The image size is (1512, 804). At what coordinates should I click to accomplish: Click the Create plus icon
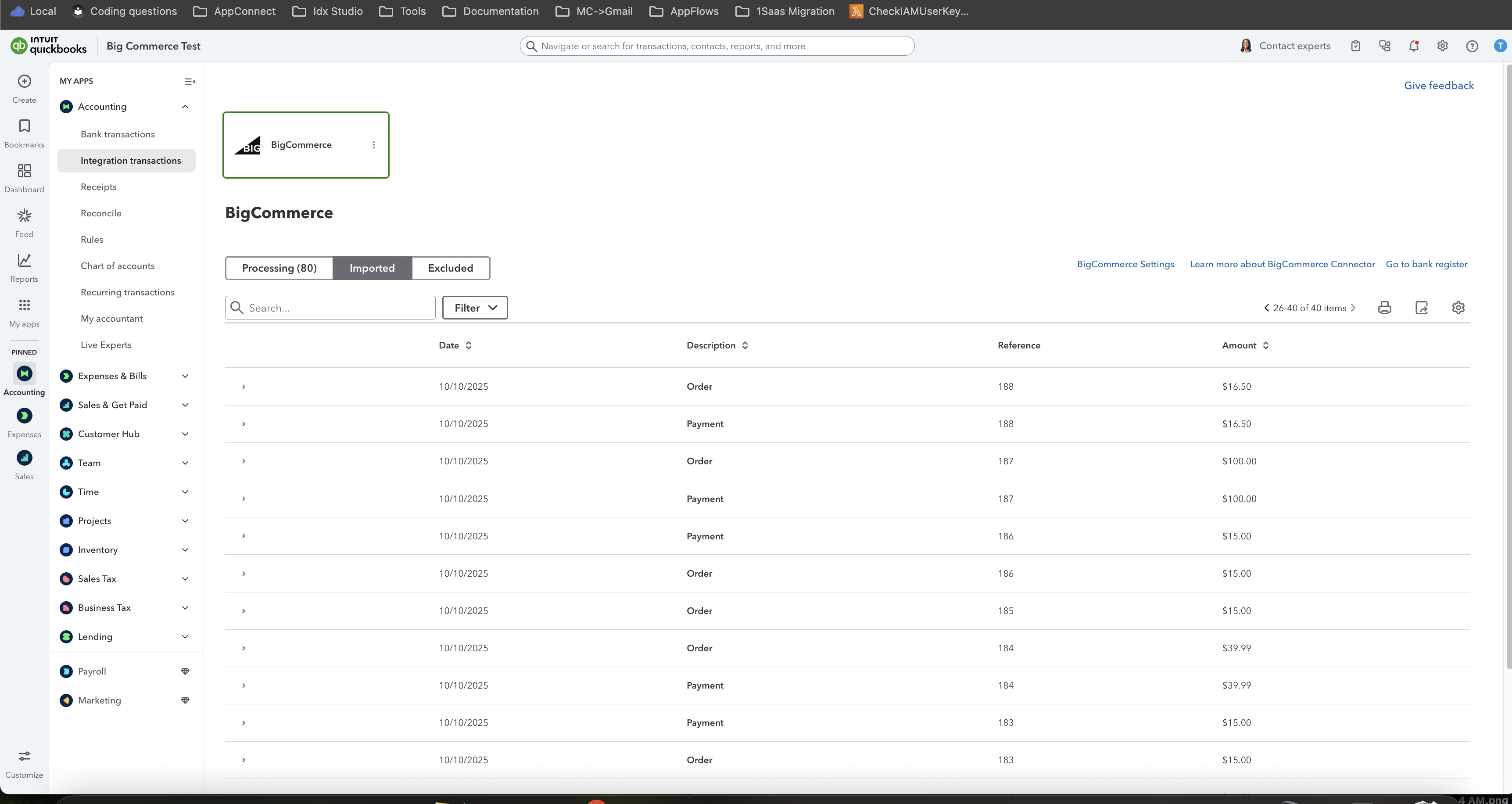tap(24, 81)
